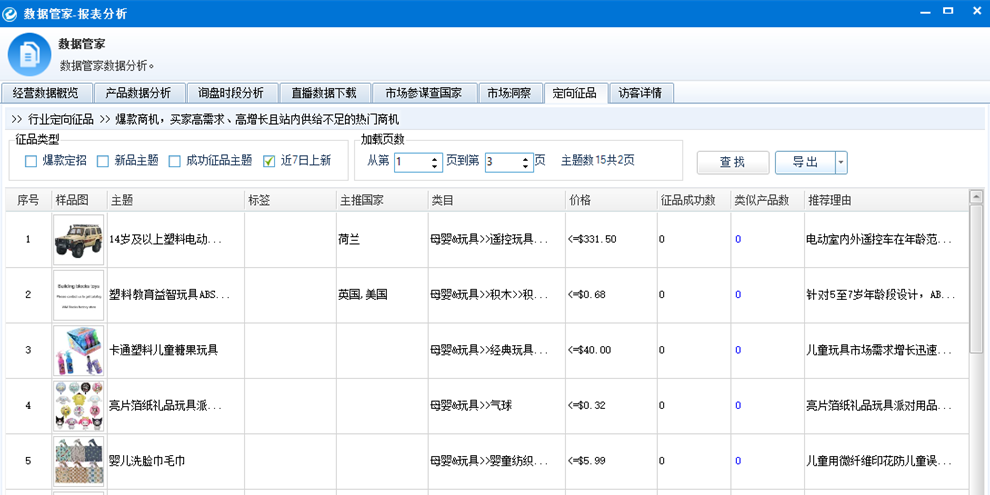Open the foil balloon sample thumbnail
The height and width of the screenshot is (495, 990).
point(78,406)
